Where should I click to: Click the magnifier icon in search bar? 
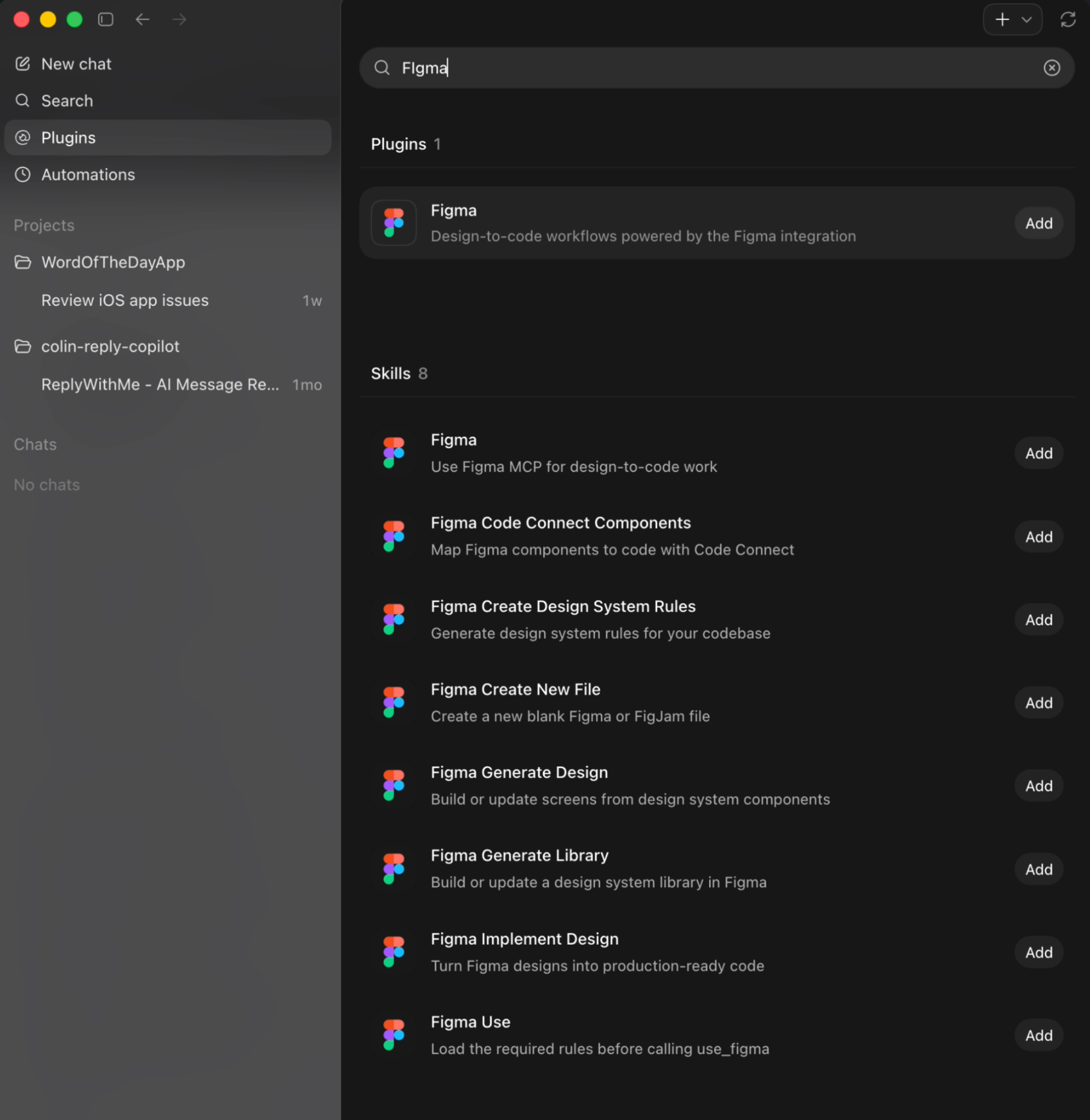coord(382,67)
